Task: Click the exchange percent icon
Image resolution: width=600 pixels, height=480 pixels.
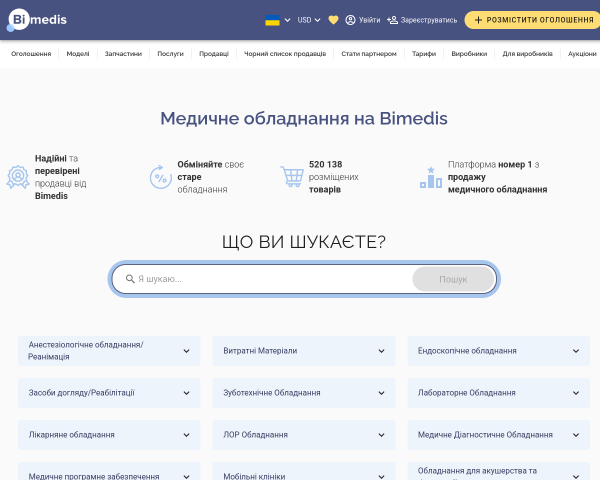Action: tap(160, 177)
